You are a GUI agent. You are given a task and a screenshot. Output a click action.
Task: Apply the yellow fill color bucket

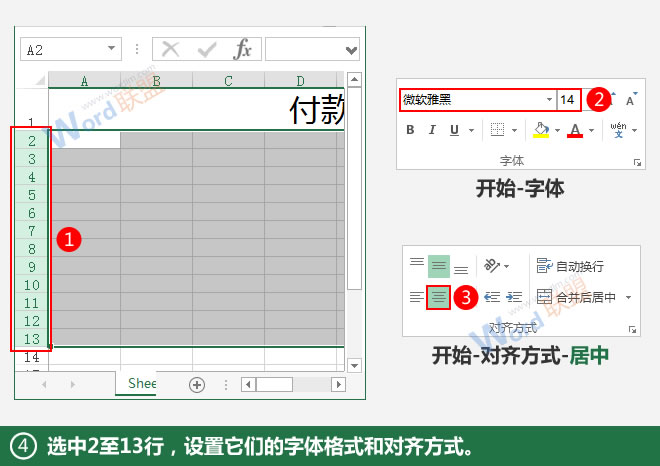[541, 130]
